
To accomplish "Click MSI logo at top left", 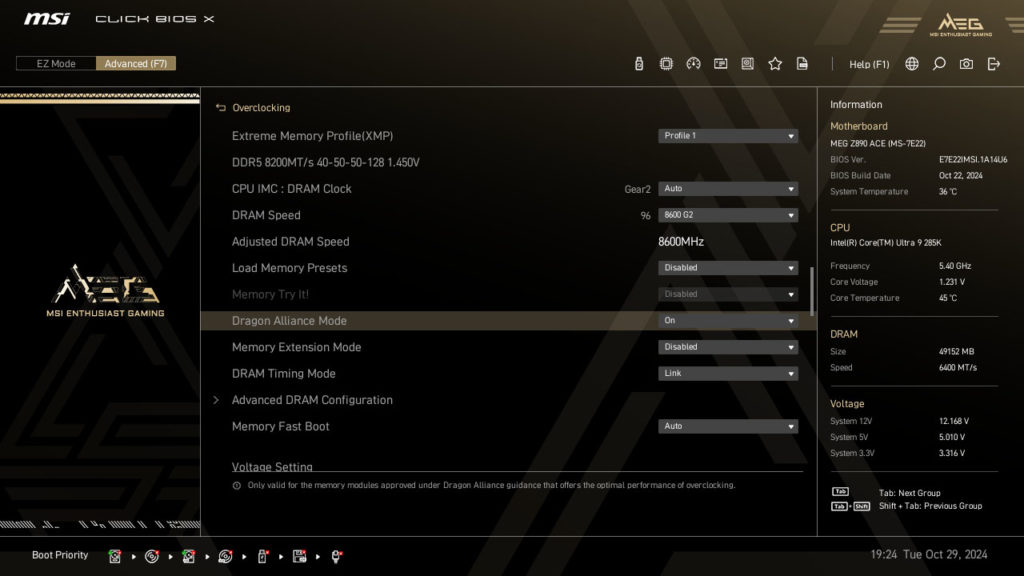I will coord(46,18).
